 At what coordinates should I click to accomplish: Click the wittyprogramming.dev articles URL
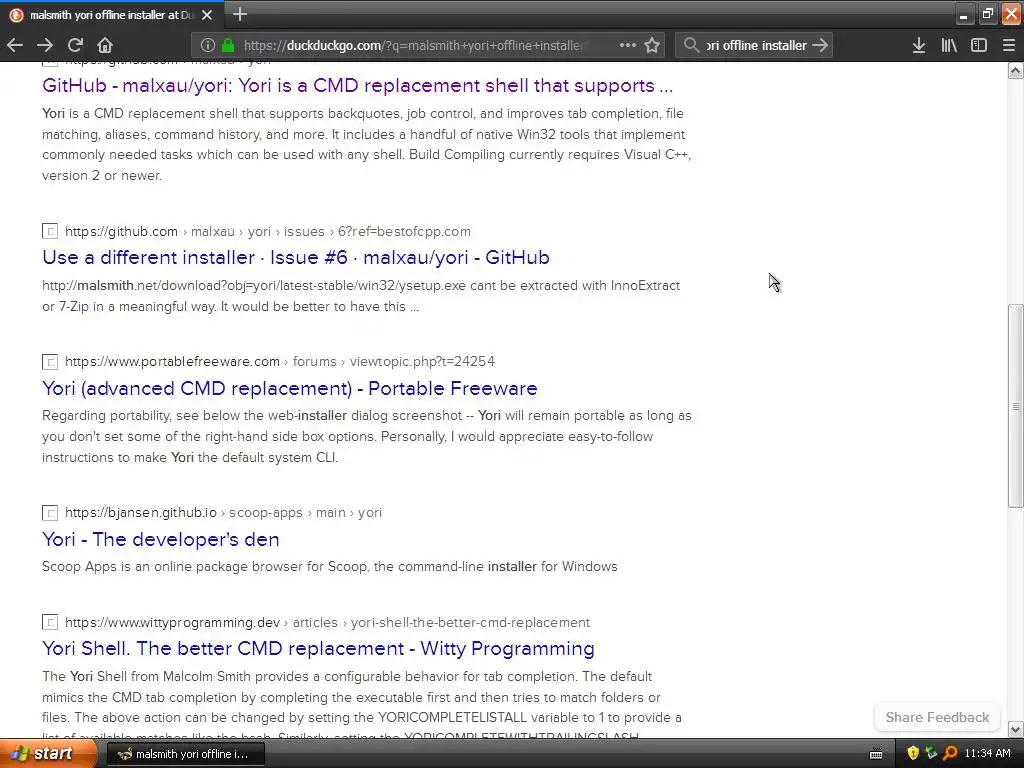[327, 622]
